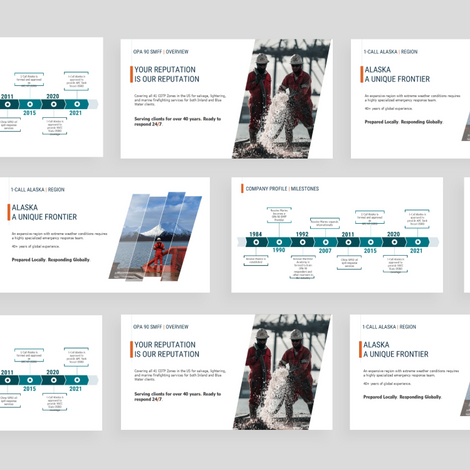Select the lower-right cropped Alaska slide
This screenshot has height=470, width=470.
(410, 372)
